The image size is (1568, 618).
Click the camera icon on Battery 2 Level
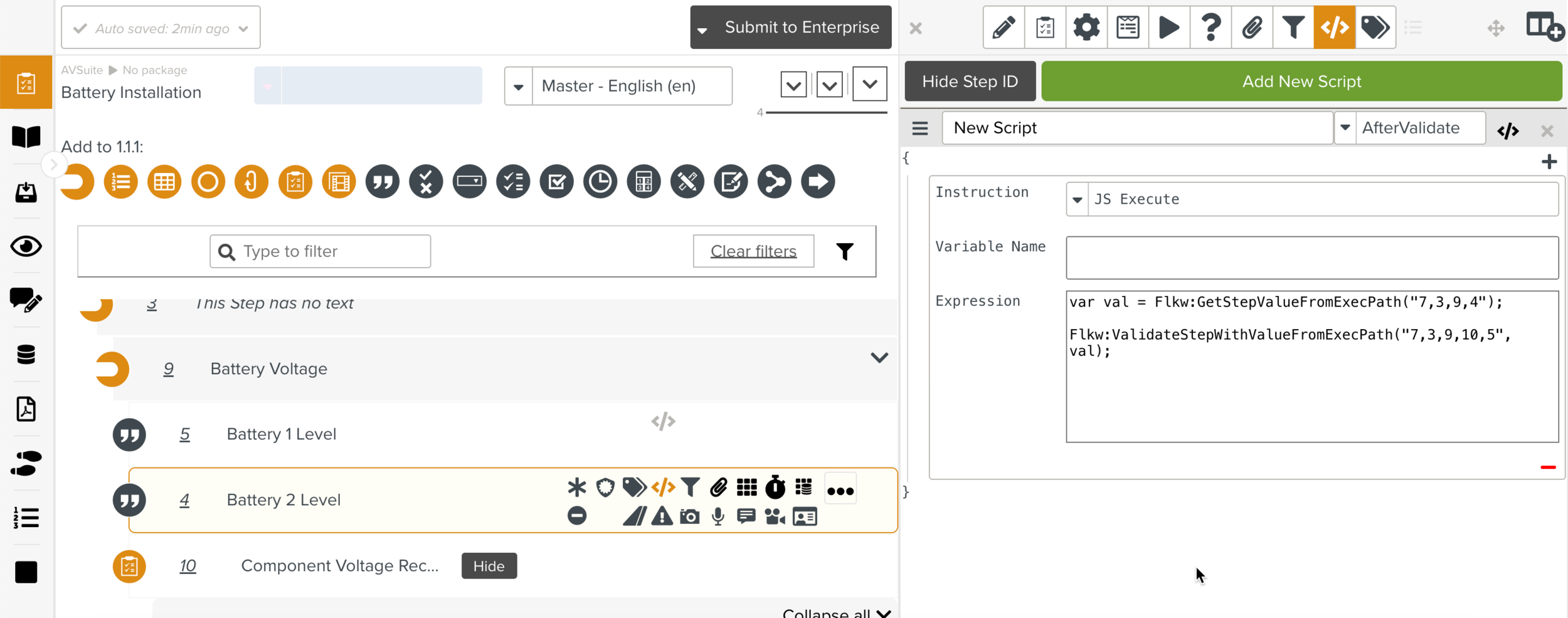click(690, 516)
